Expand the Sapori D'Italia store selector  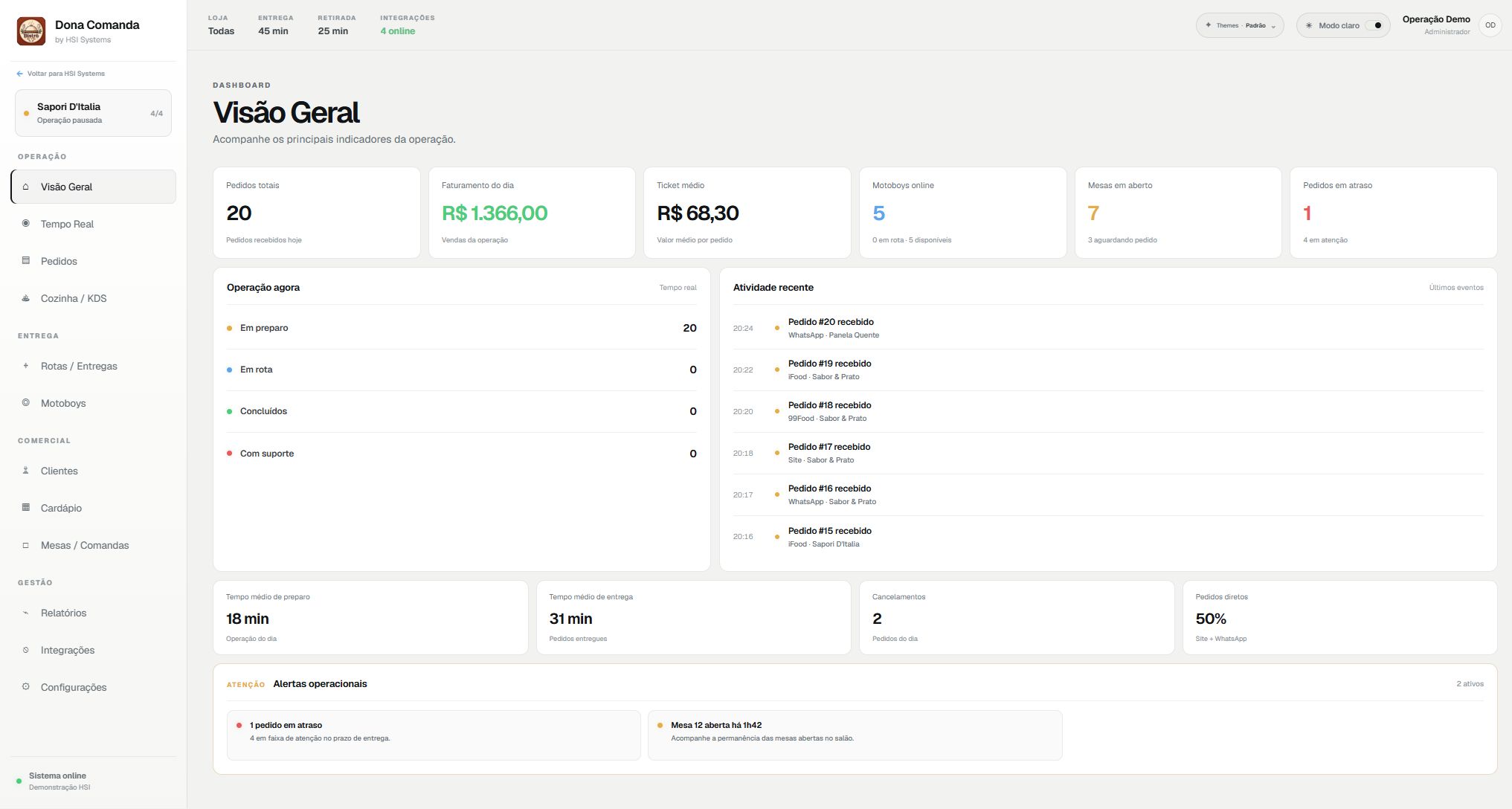pyautogui.click(x=93, y=113)
